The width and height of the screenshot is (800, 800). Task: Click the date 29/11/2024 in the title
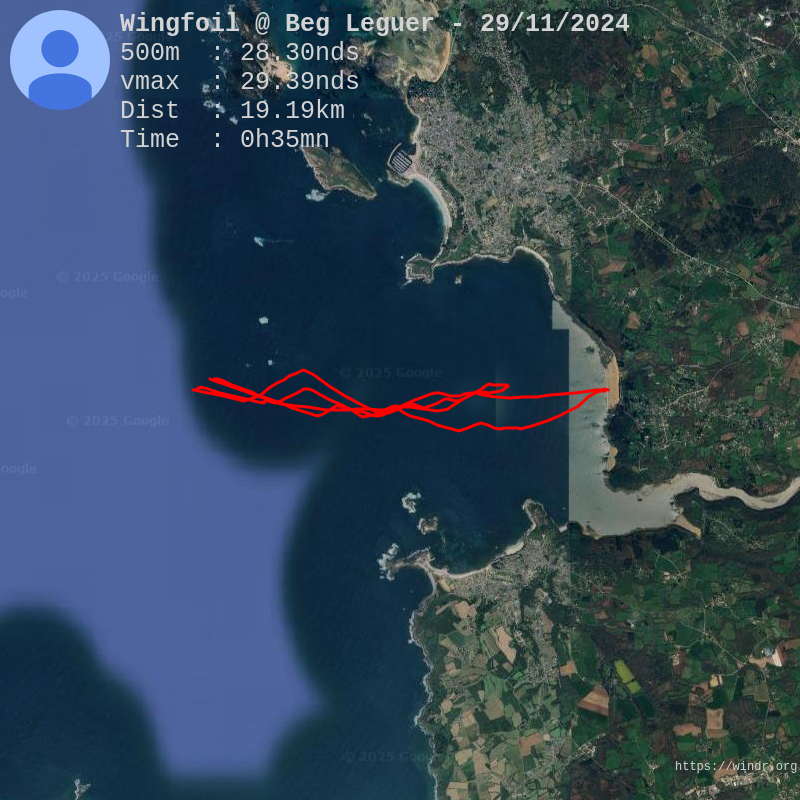point(555,23)
